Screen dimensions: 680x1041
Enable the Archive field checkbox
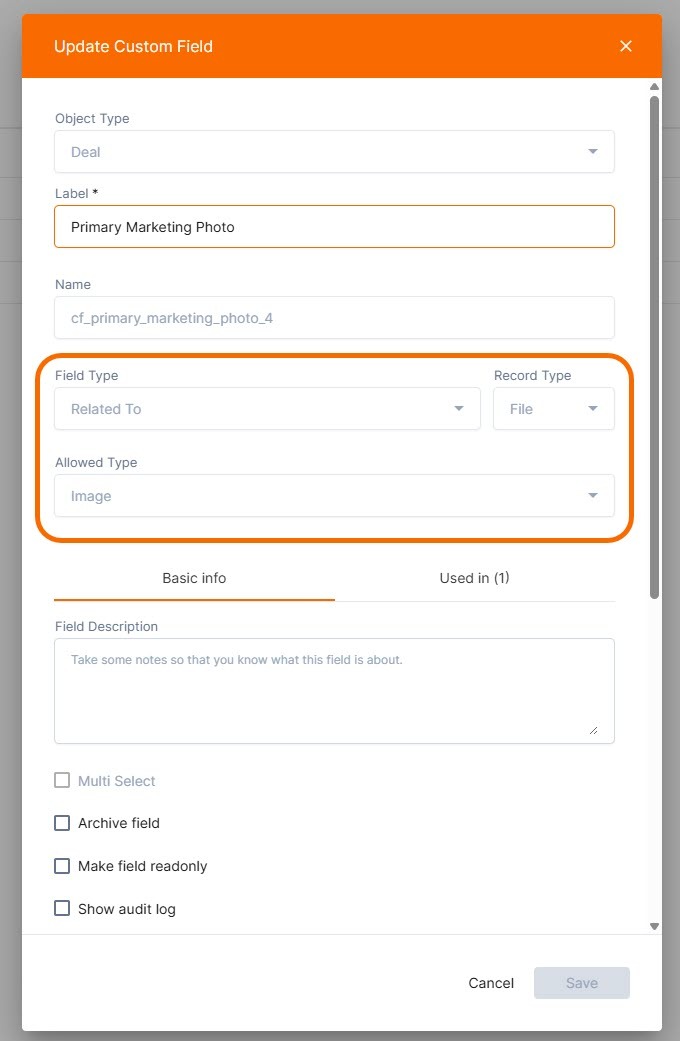pyautogui.click(x=62, y=823)
